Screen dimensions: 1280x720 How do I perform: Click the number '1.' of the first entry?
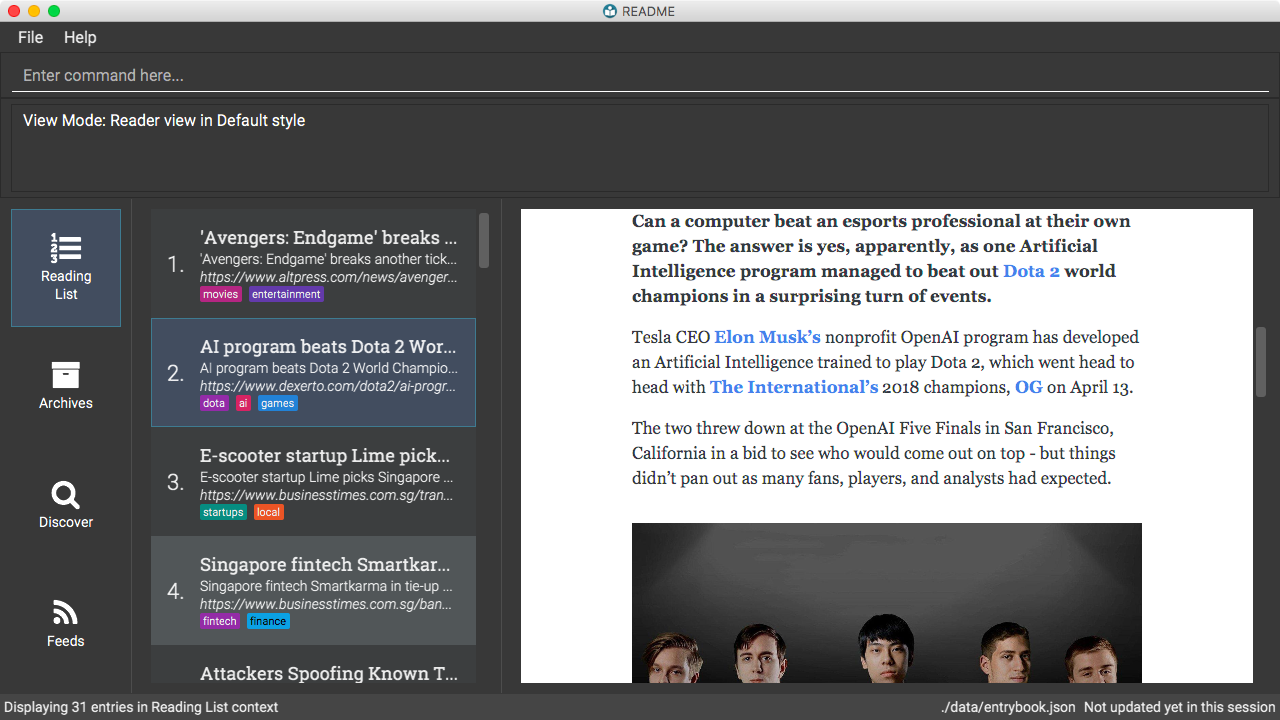pyautogui.click(x=176, y=264)
